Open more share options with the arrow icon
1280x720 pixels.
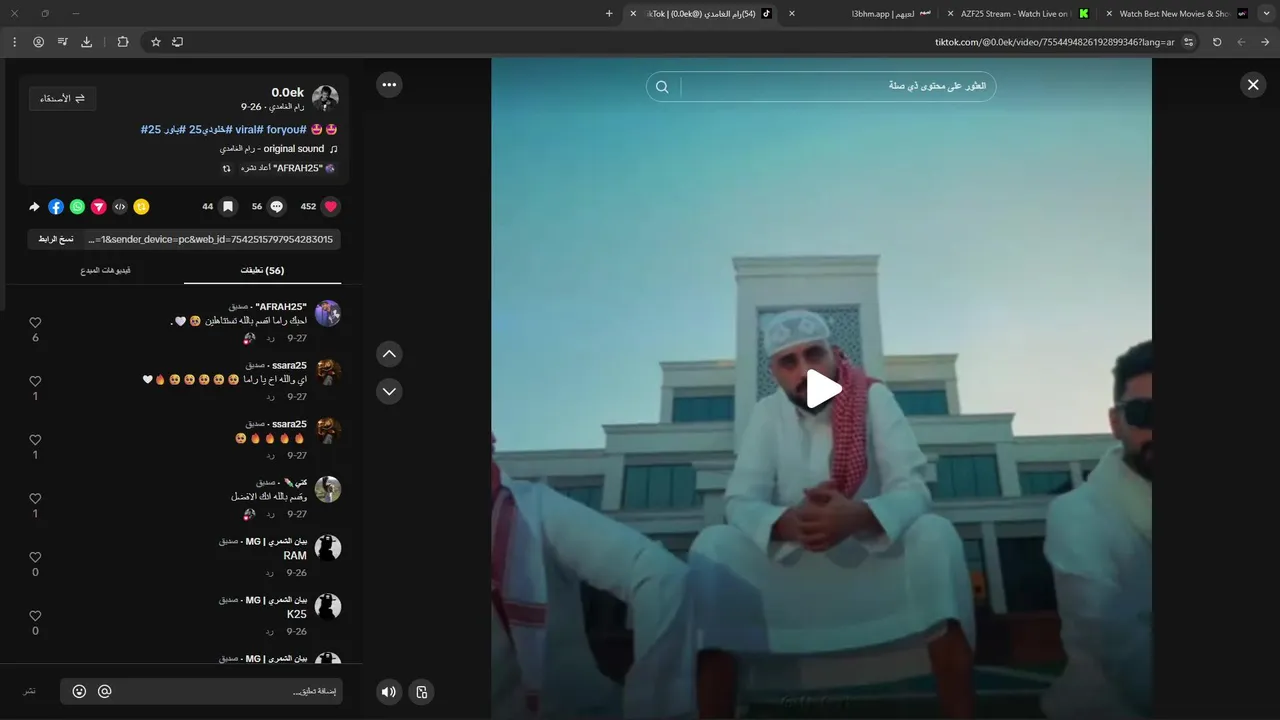[34, 207]
